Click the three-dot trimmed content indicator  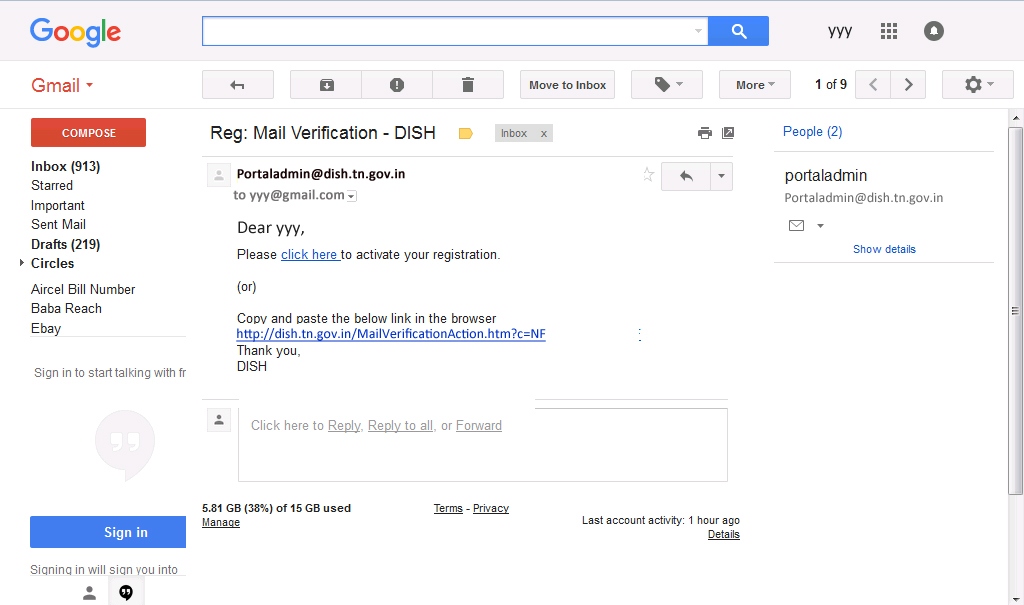(x=639, y=335)
